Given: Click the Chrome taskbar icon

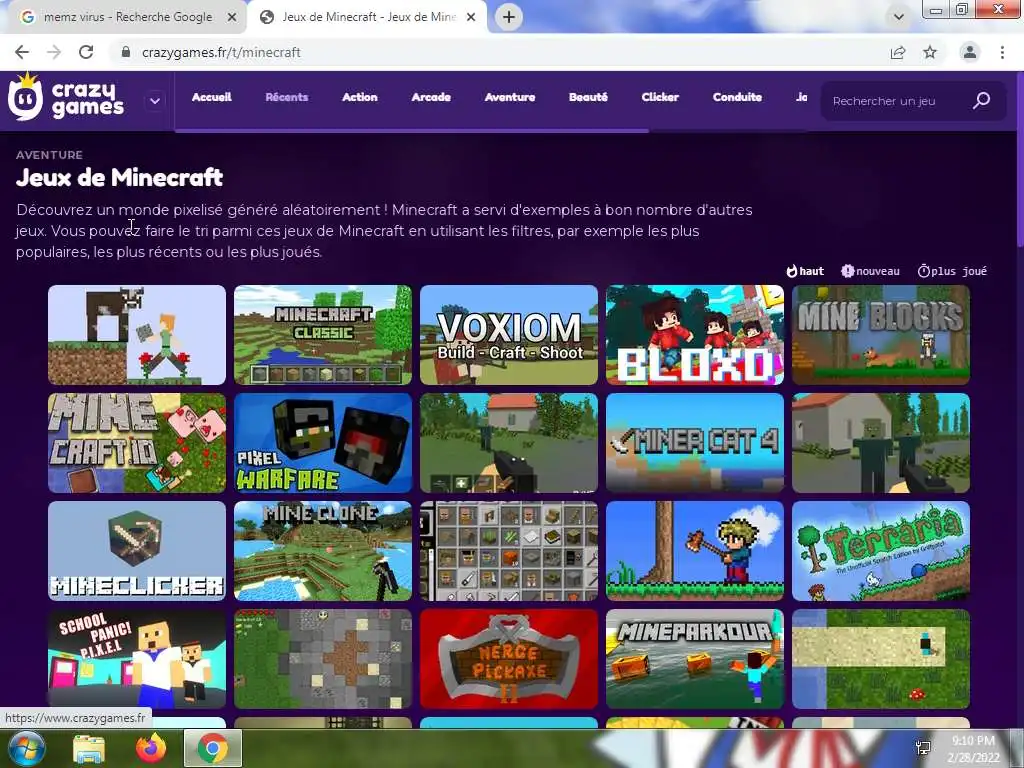Looking at the screenshot, I should (213, 748).
